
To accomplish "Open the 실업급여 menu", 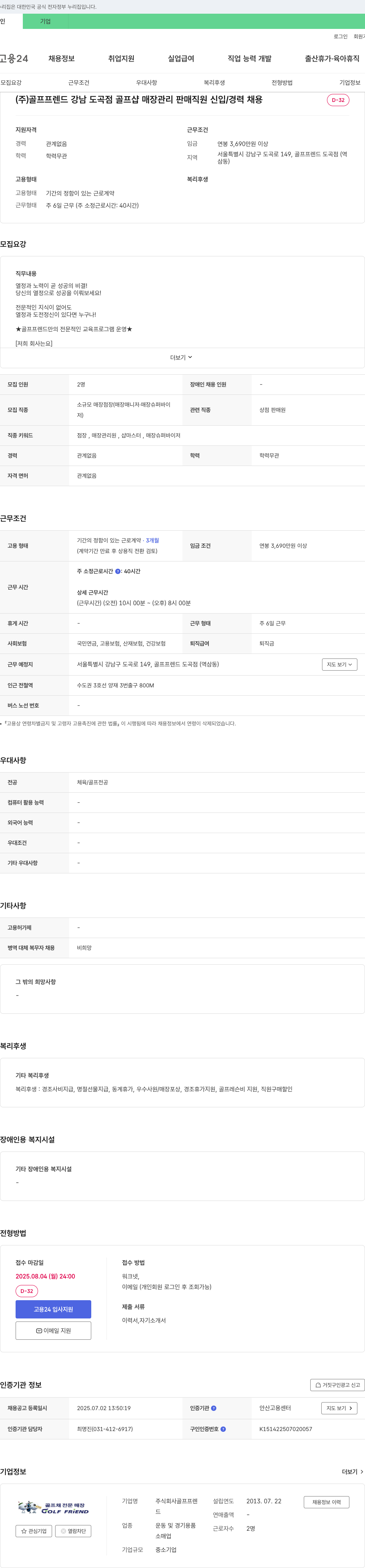I will point(181,59).
